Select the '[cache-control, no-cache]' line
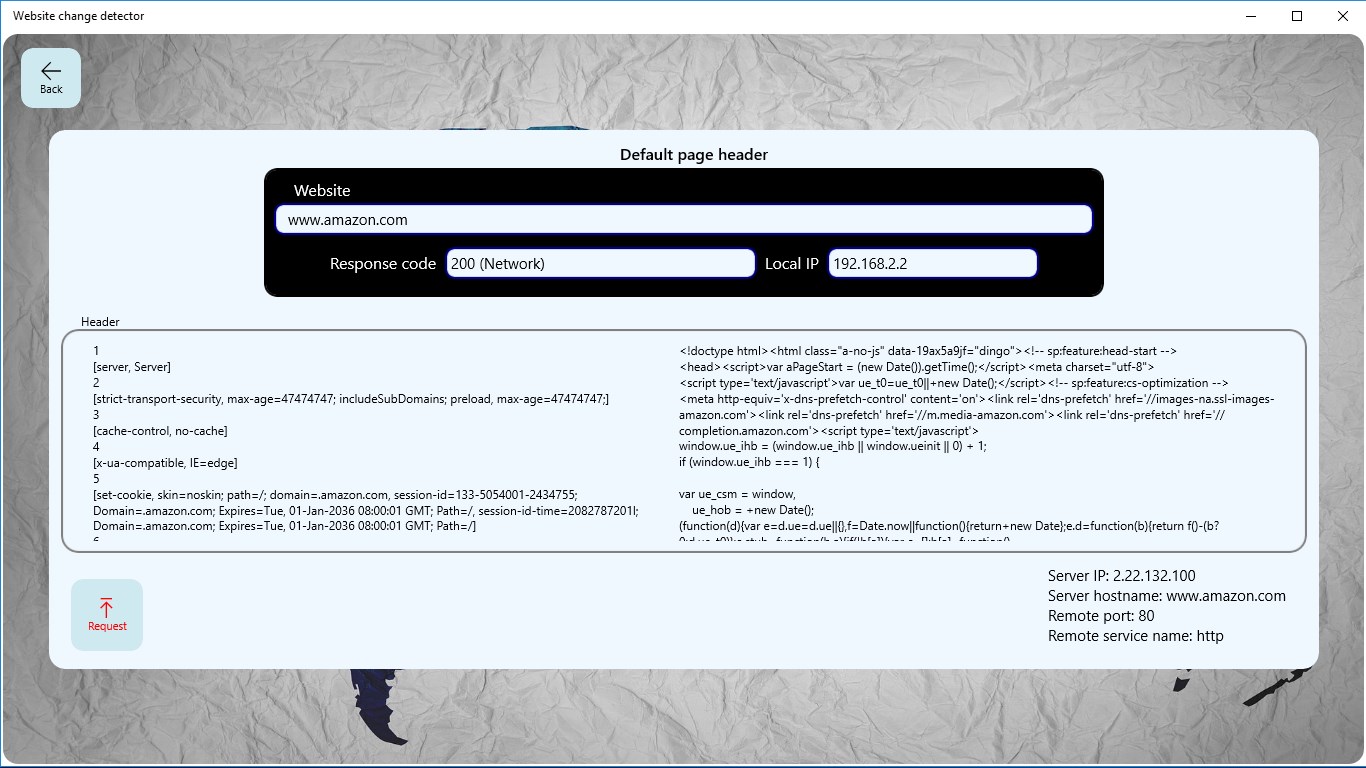This screenshot has width=1366, height=768. (160, 431)
